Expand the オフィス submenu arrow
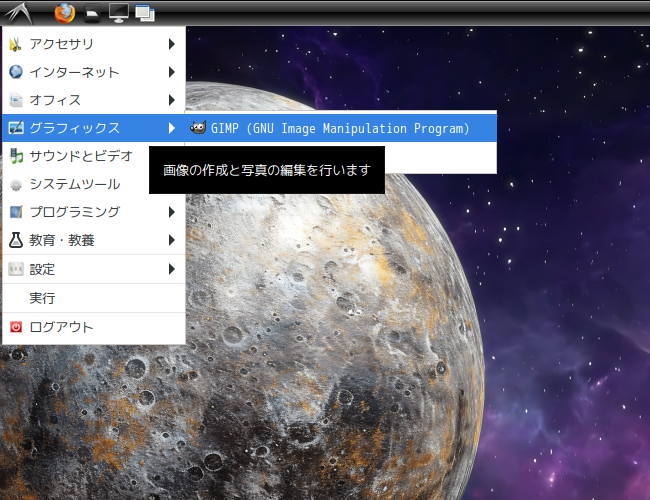 (172, 100)
